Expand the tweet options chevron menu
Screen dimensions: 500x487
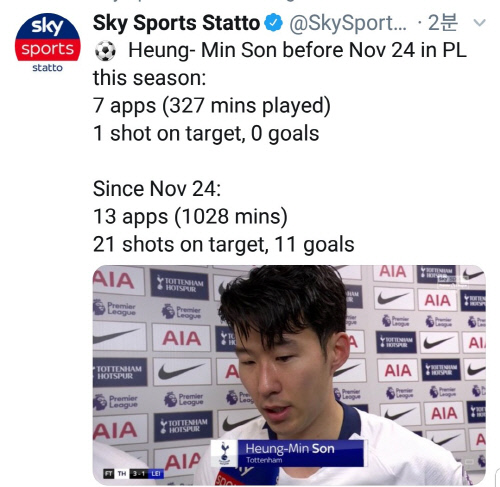(479, 23)
